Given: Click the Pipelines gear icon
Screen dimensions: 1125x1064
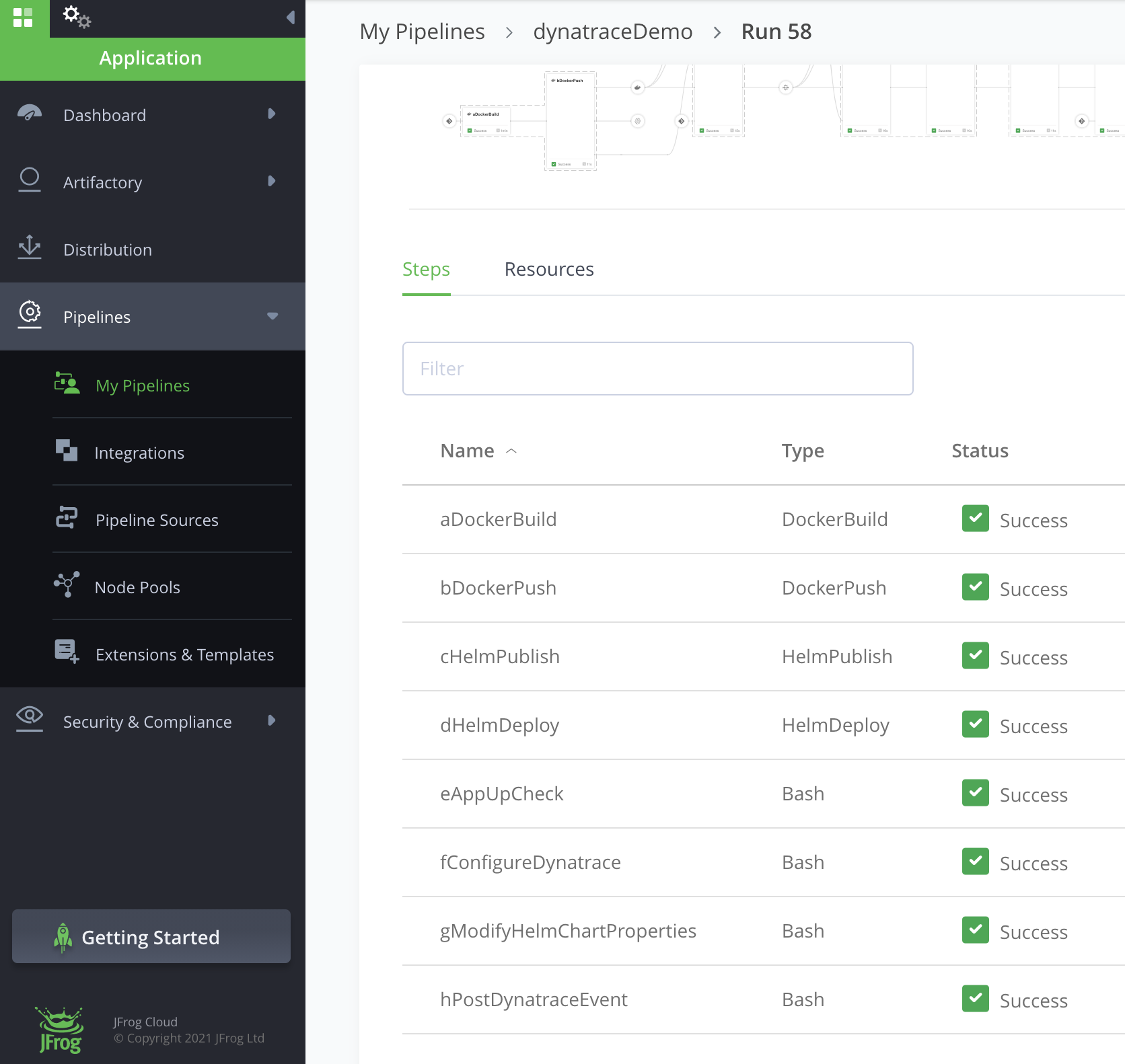Looking at the screenshot, I should click(x=30, y=314).
